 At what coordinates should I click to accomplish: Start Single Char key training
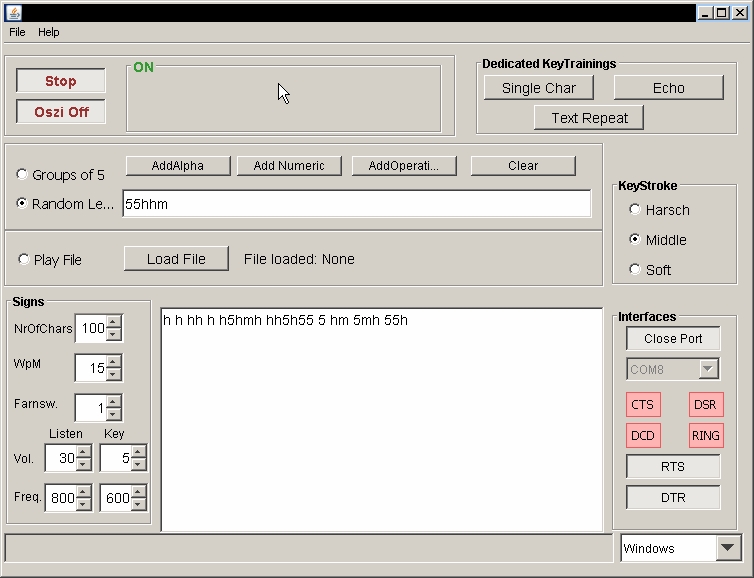click(x=538, y=88)
